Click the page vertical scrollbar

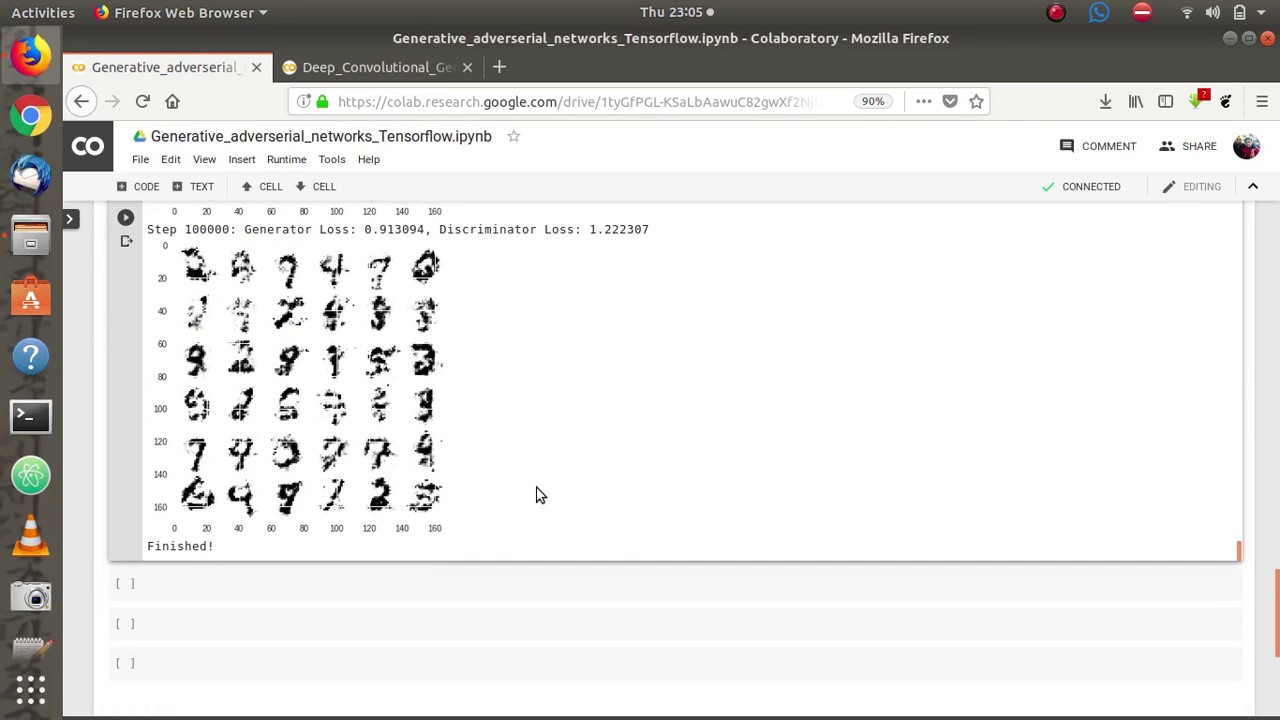point(1277,613)
